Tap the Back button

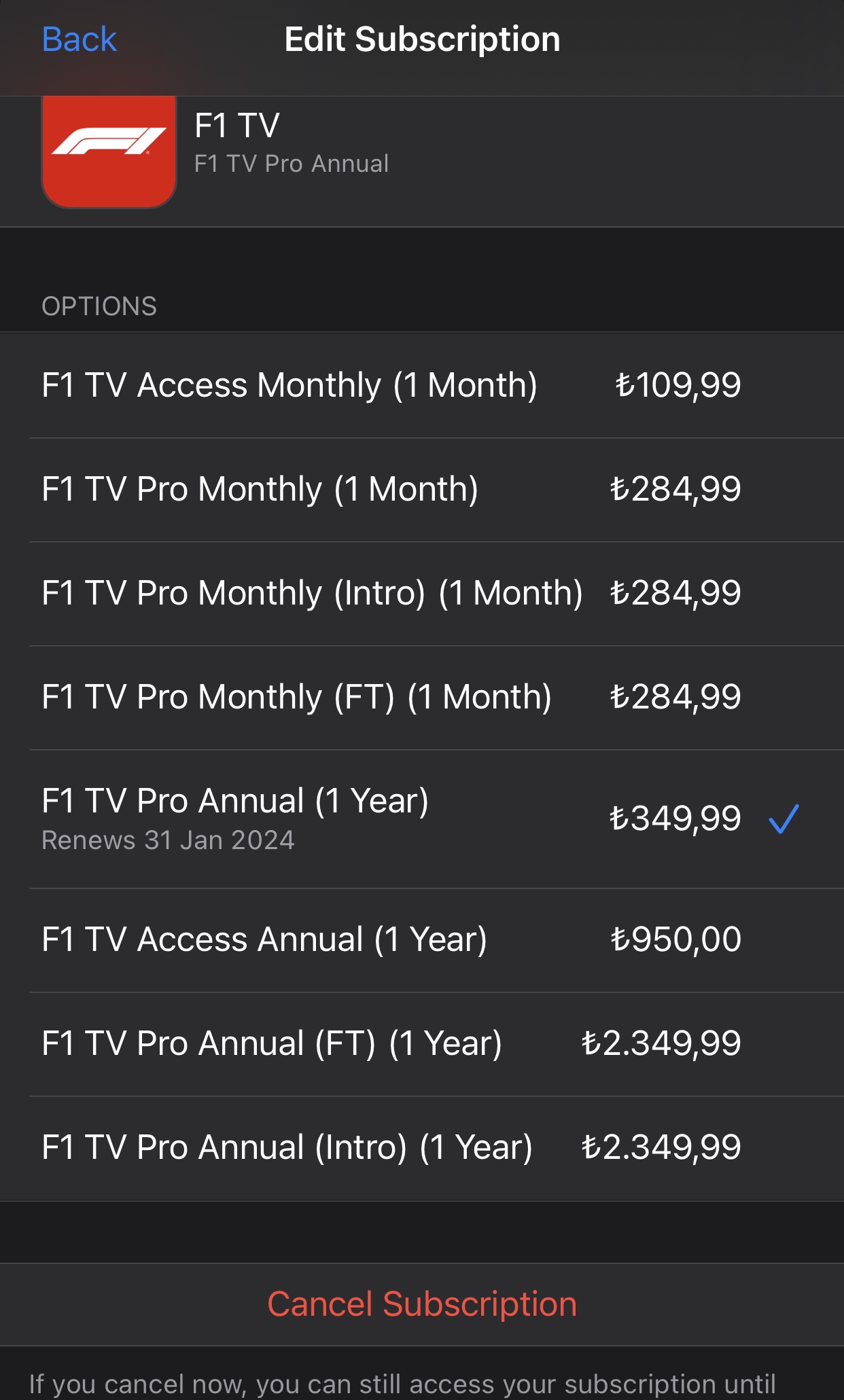point(80,39)
